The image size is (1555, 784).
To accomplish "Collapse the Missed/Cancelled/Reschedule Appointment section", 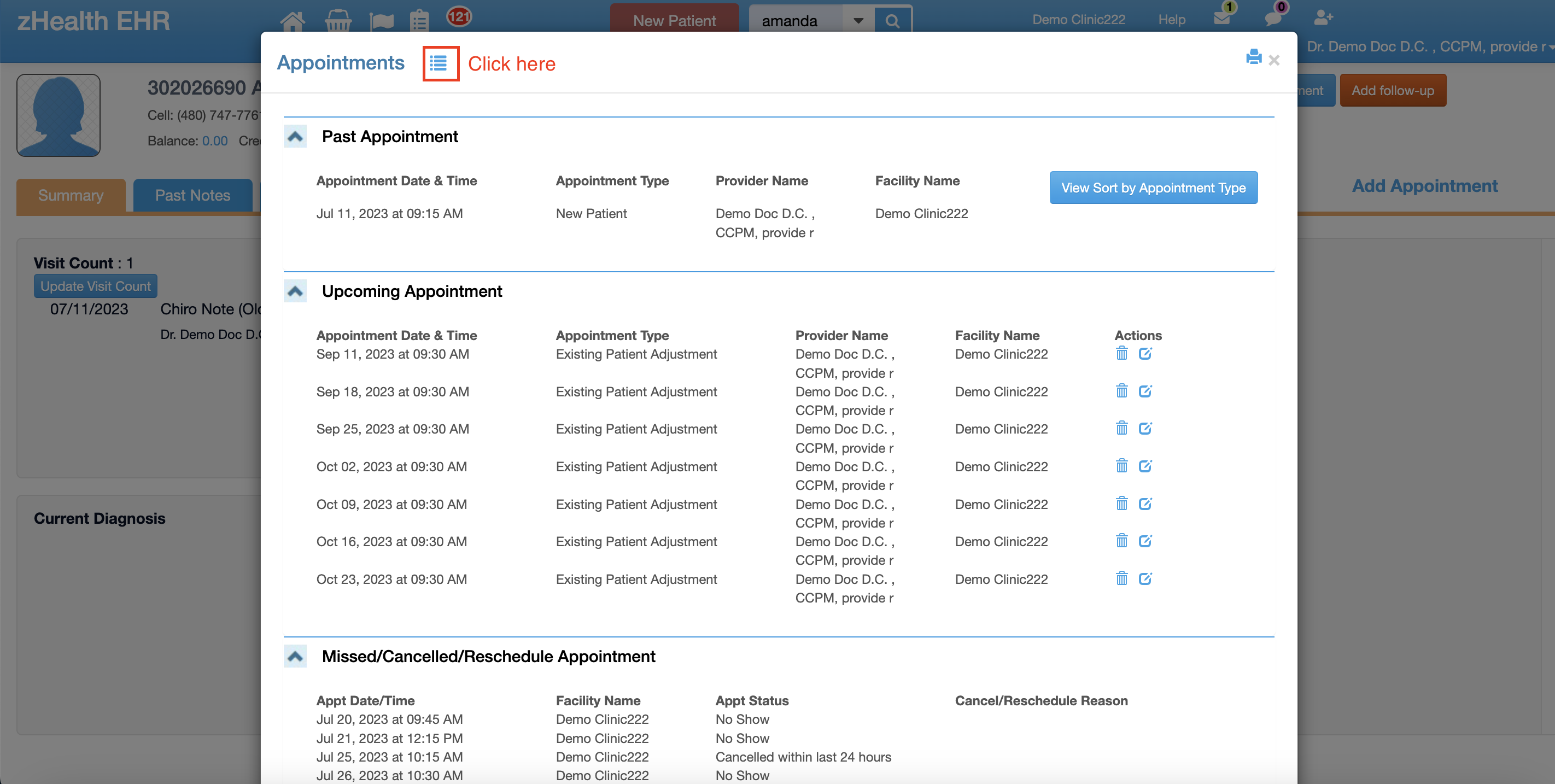I will coord(295,656).
